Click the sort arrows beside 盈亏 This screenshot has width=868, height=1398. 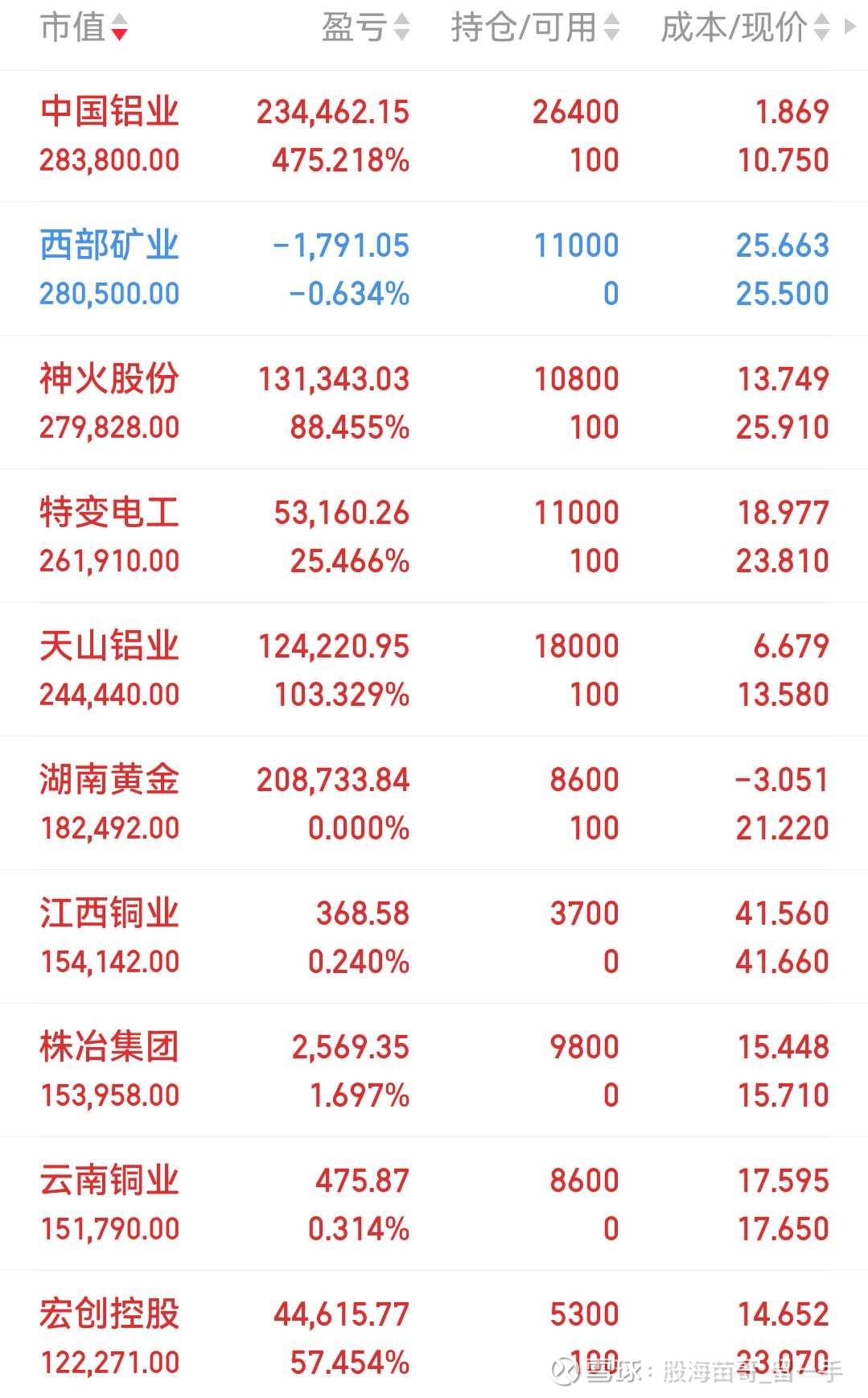[401, 27]
